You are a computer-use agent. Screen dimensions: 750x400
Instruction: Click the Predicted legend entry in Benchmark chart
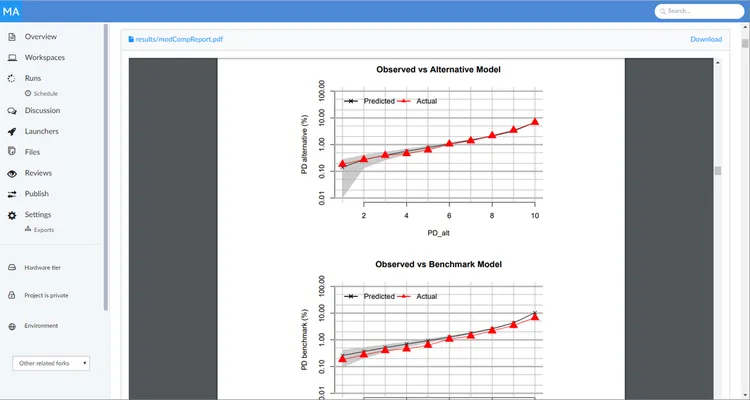click(x=370, y=296)
